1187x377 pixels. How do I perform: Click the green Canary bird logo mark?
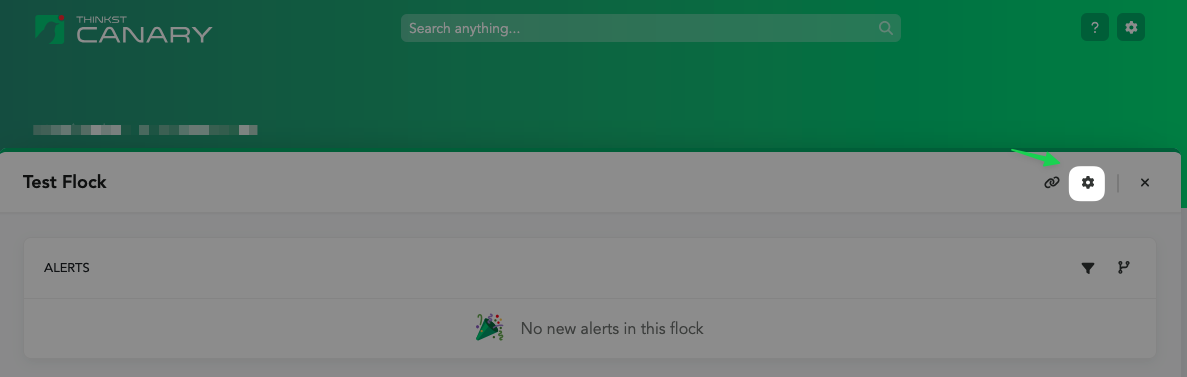click(x=50, y=29)
